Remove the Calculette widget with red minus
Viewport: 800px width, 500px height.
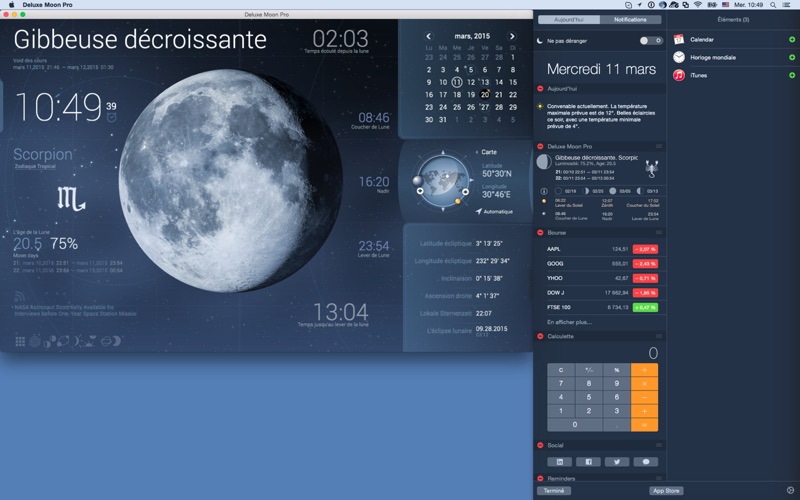[540, 336]
